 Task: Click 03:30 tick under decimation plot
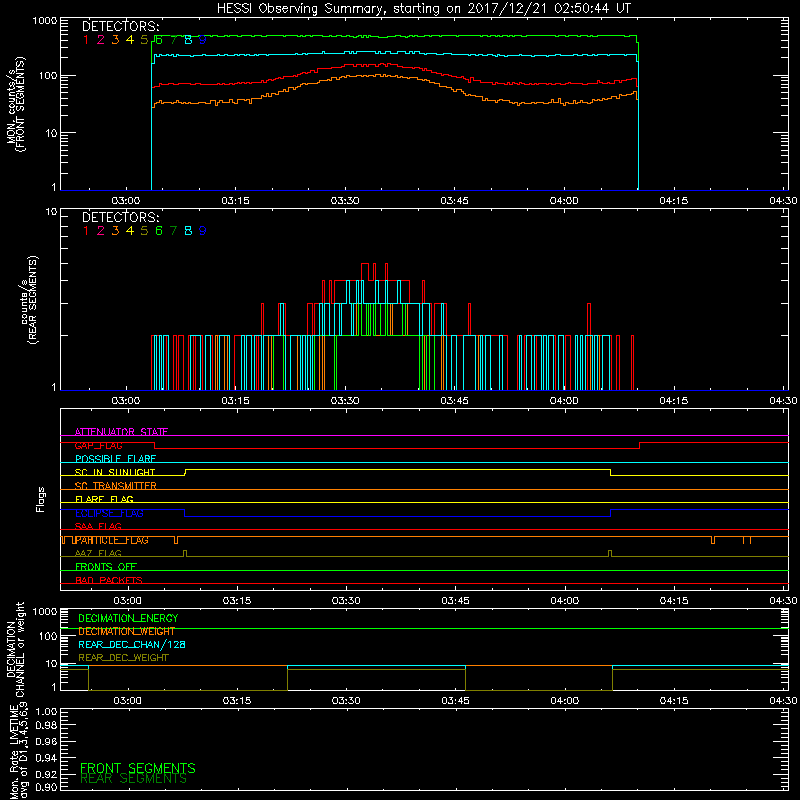346,701
